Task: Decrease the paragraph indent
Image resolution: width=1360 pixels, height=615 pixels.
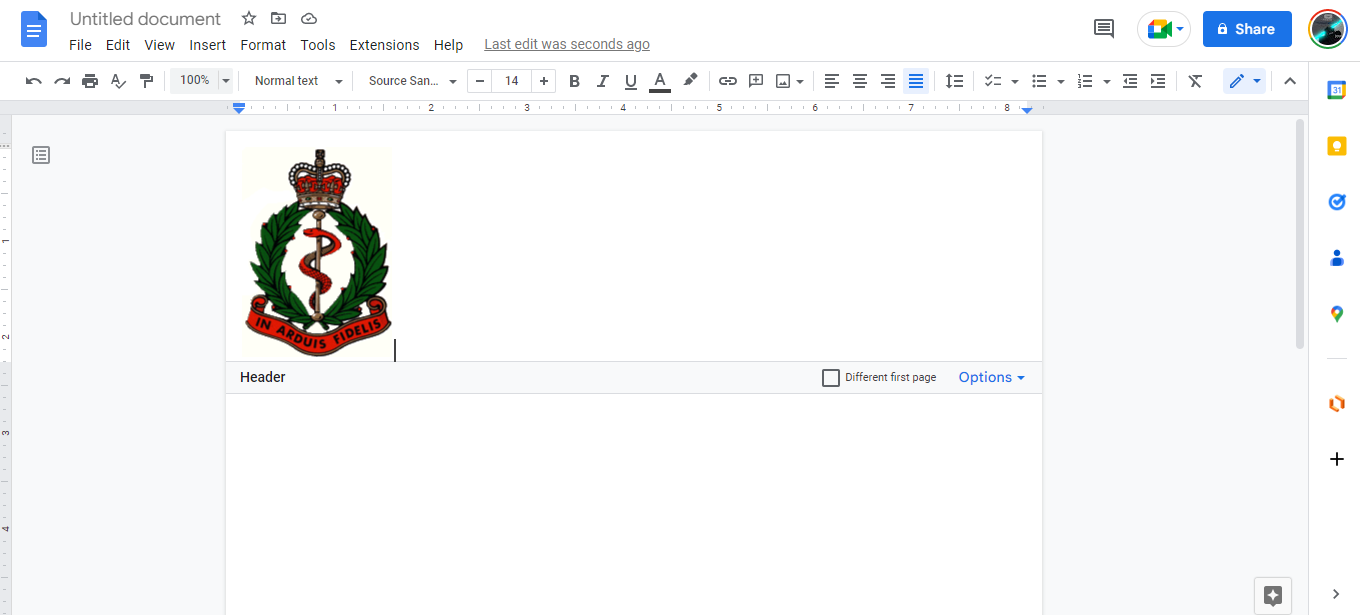Action: coord(1130,81)
